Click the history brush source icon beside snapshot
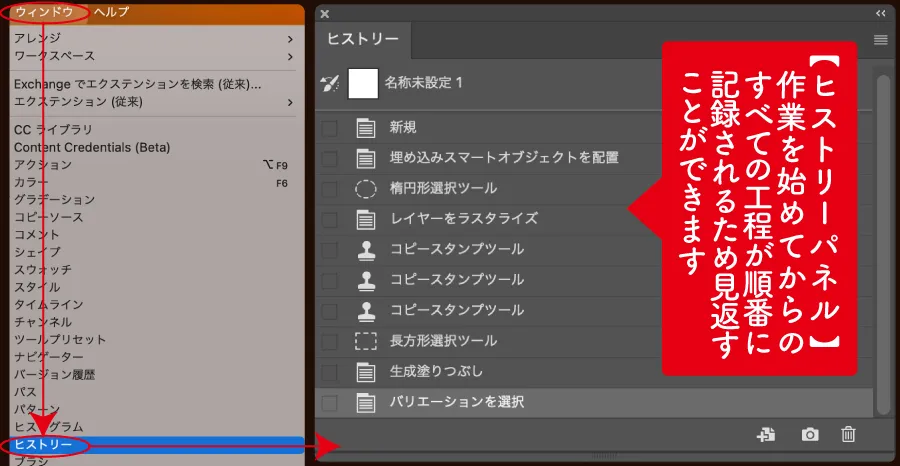This screenshot has width=900, height=466. [x=330, y=84]
